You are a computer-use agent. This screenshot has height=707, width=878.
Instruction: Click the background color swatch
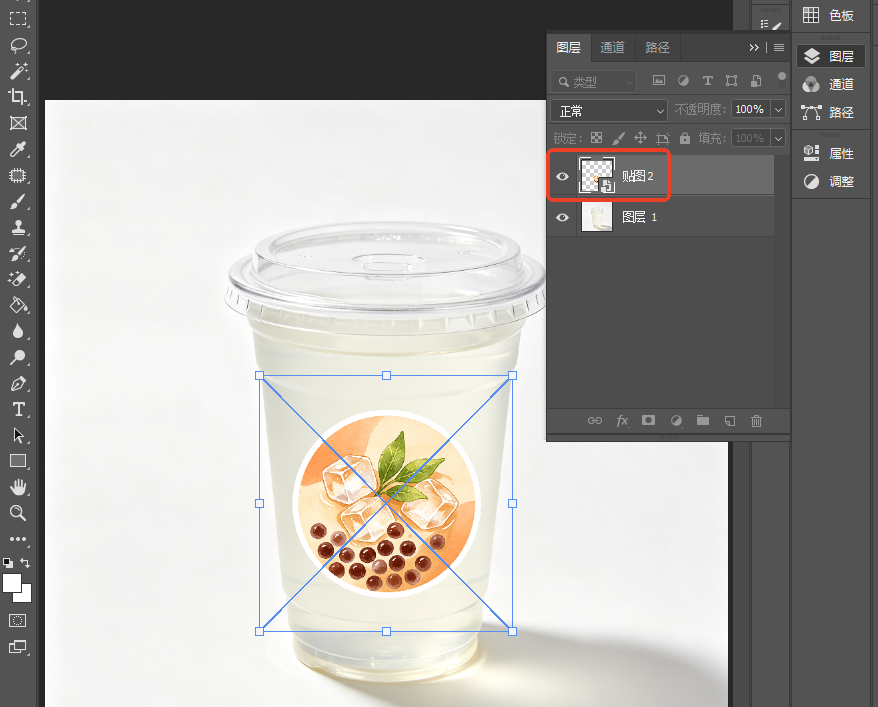coord(25,596)
